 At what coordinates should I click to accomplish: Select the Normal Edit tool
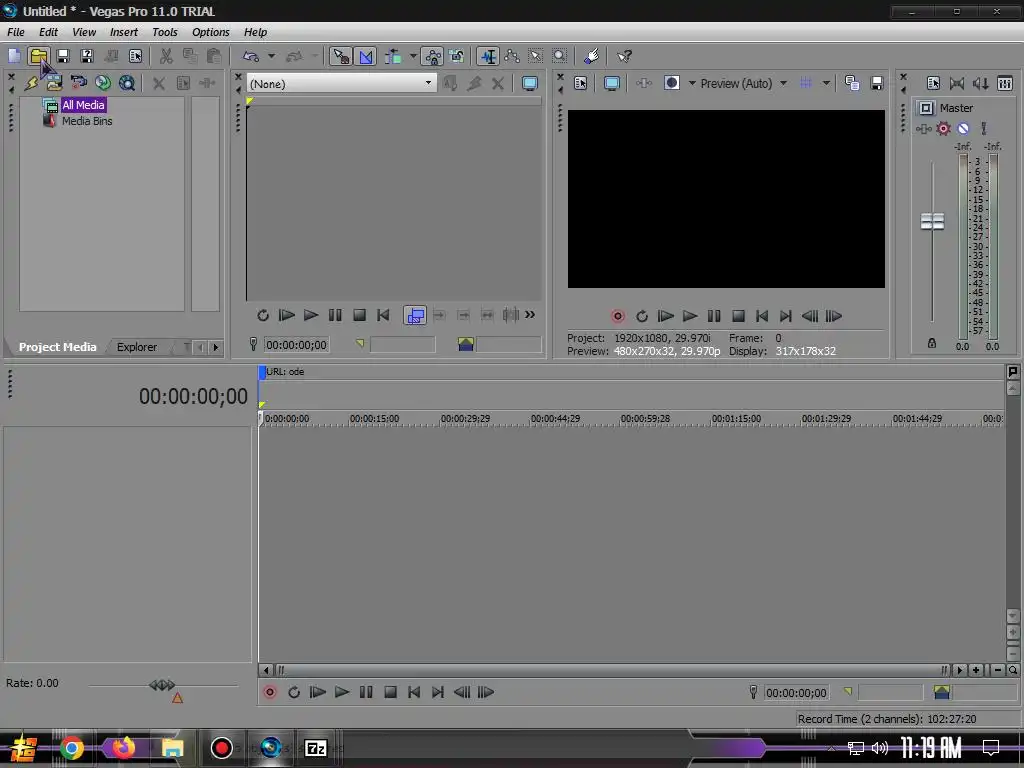(488, 56)
